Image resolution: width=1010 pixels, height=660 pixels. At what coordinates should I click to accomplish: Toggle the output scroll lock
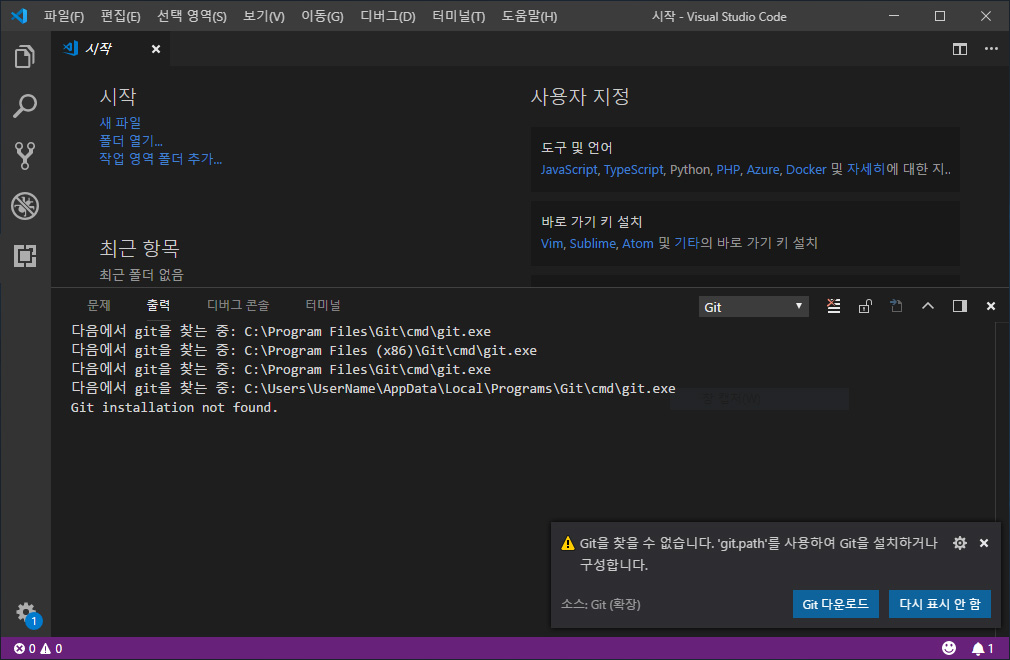tap(865, 306)
